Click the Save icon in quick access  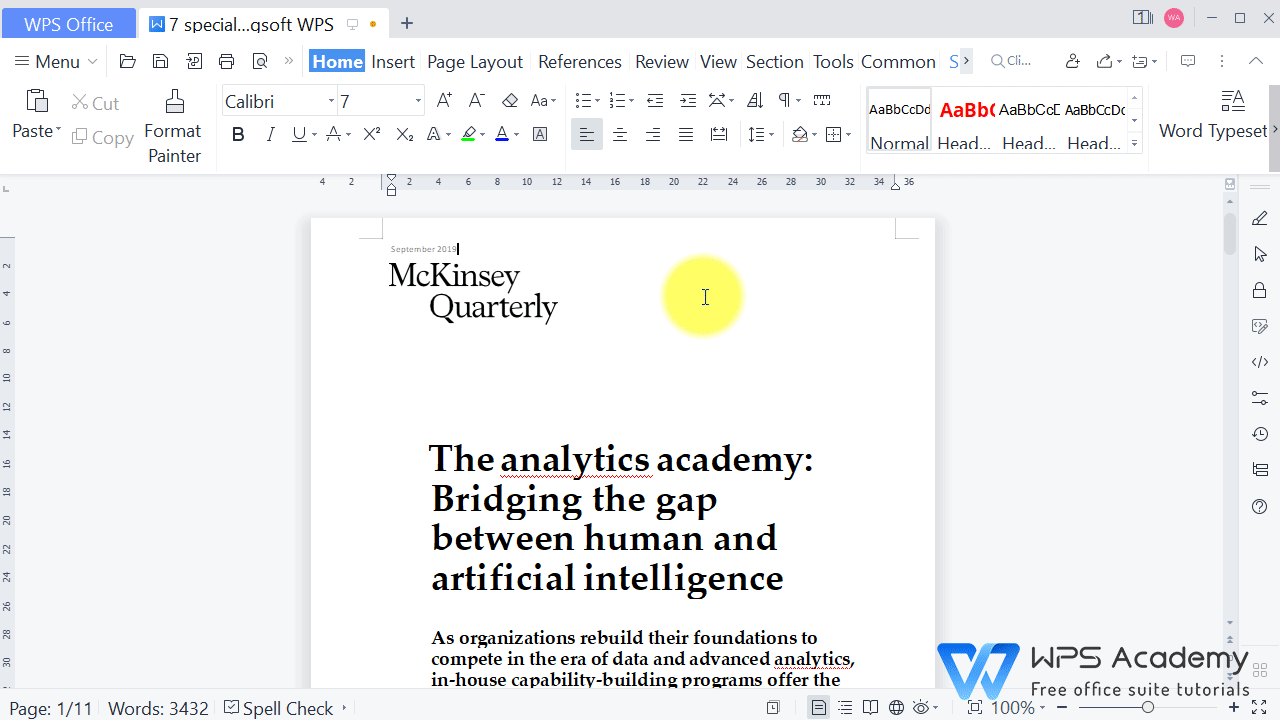pyautogui.click(x=160, y=62)
